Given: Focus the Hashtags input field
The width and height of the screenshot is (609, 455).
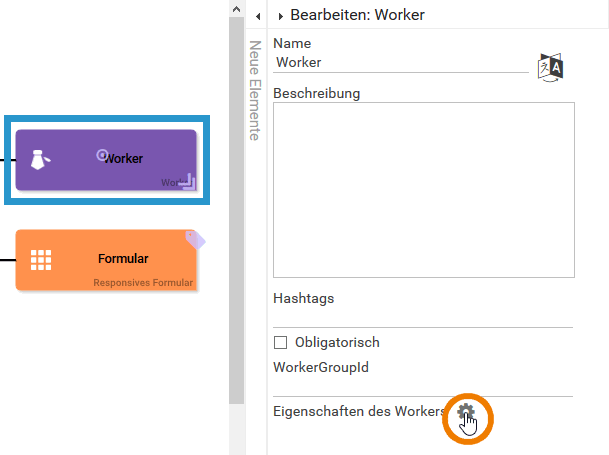Looking at the screenshot, I should (423, 318).
